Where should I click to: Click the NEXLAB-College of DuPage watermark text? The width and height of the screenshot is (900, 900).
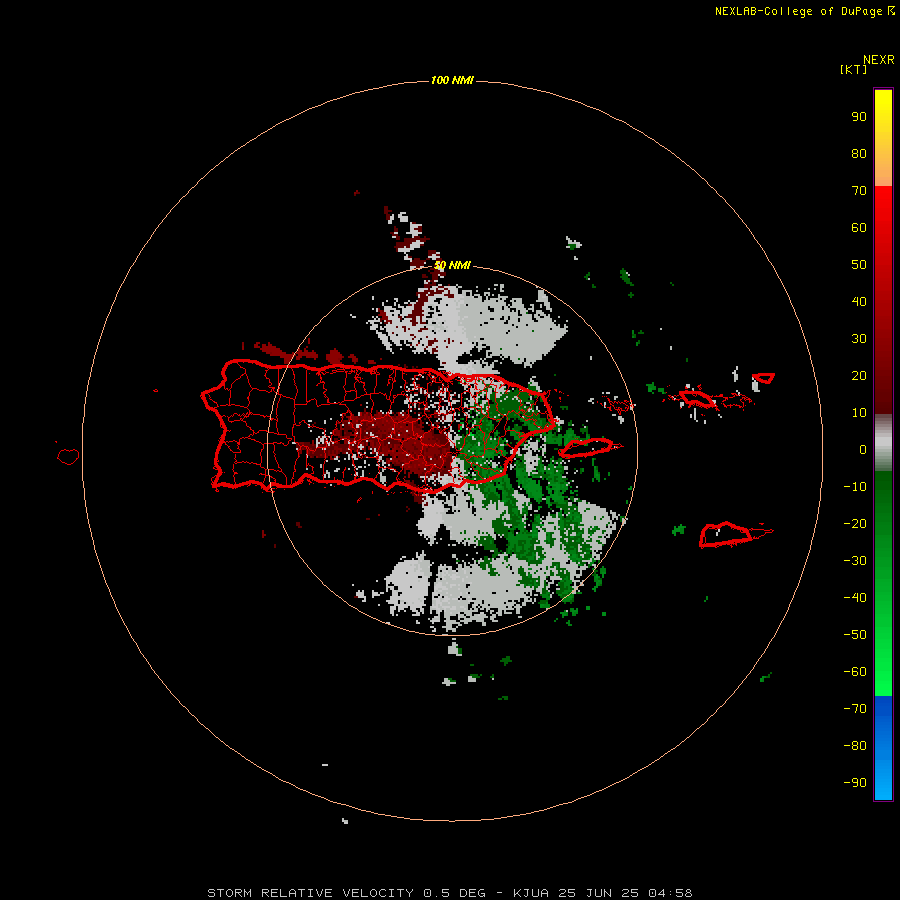(x=804, y=11)
